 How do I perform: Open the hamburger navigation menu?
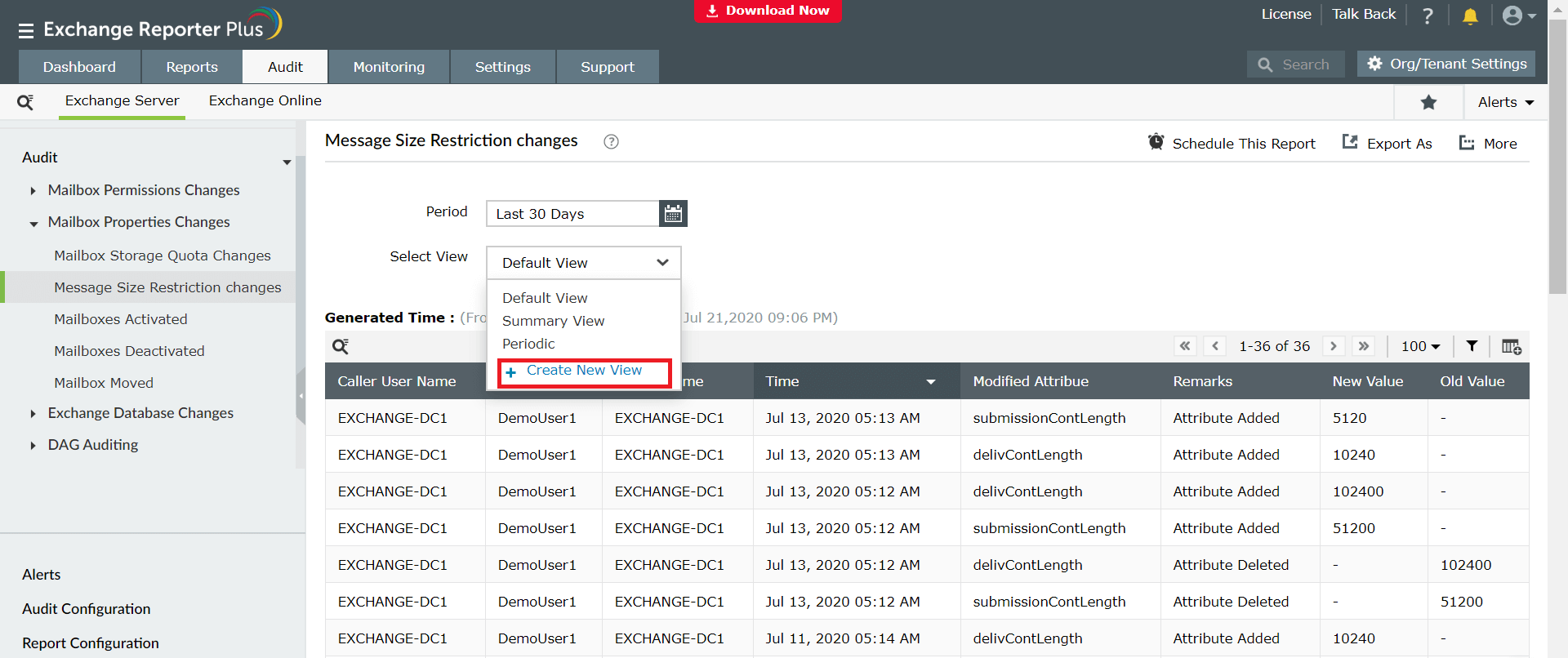pyautogui.click(x=26, y=31)
